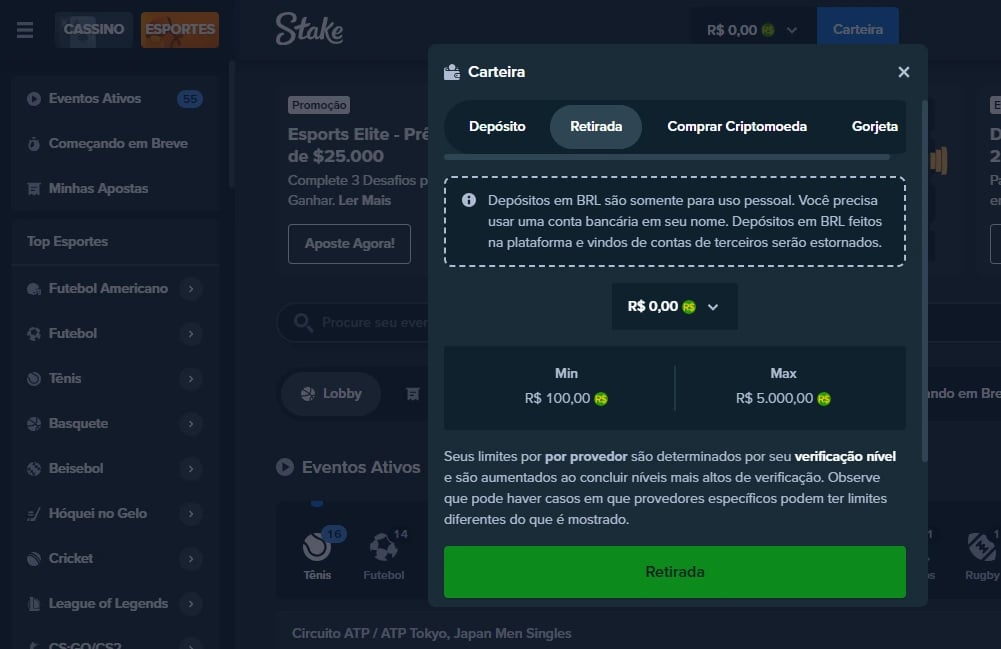1001x649 pixels.
Task: Expand Futebol Americano chevron
Action: pos(190,288)
